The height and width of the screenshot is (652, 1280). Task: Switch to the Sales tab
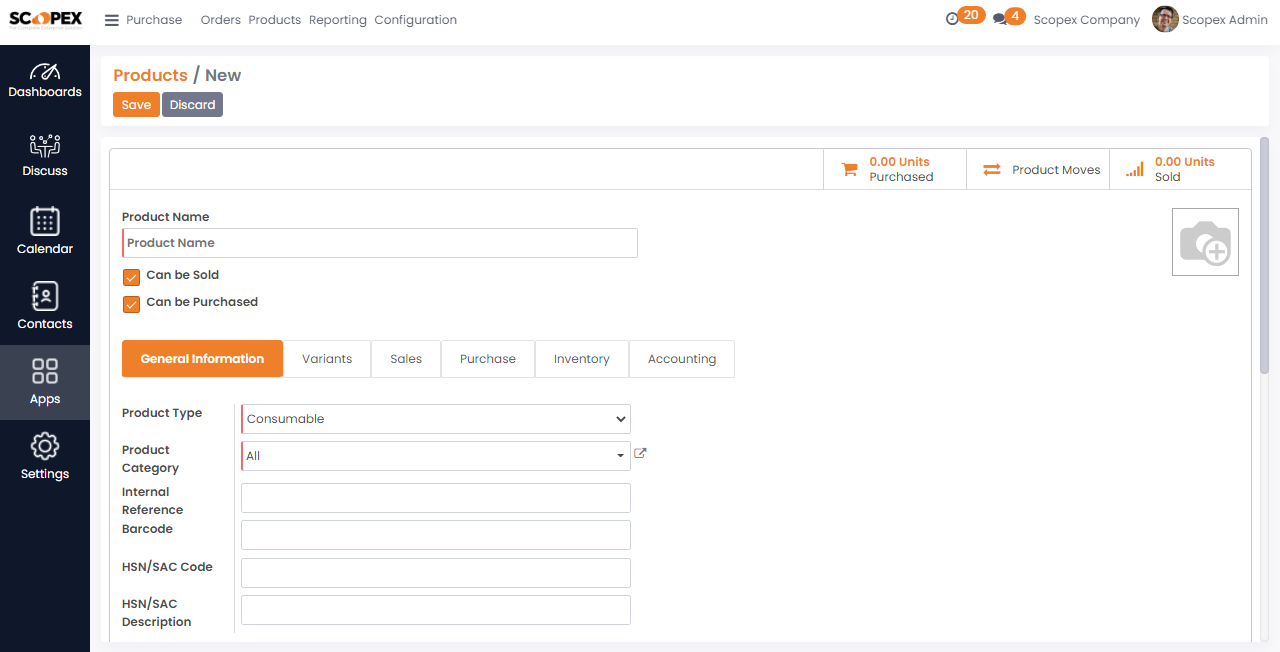pyautogui.click(x=406, y=359)
